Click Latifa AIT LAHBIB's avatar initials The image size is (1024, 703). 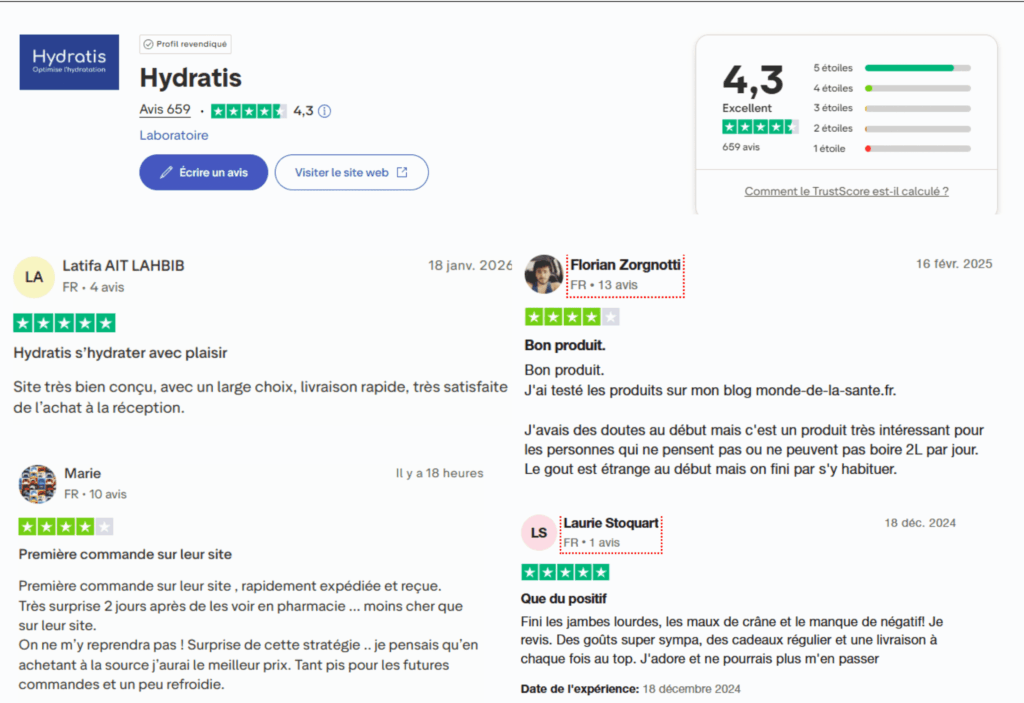coord(33,276)
